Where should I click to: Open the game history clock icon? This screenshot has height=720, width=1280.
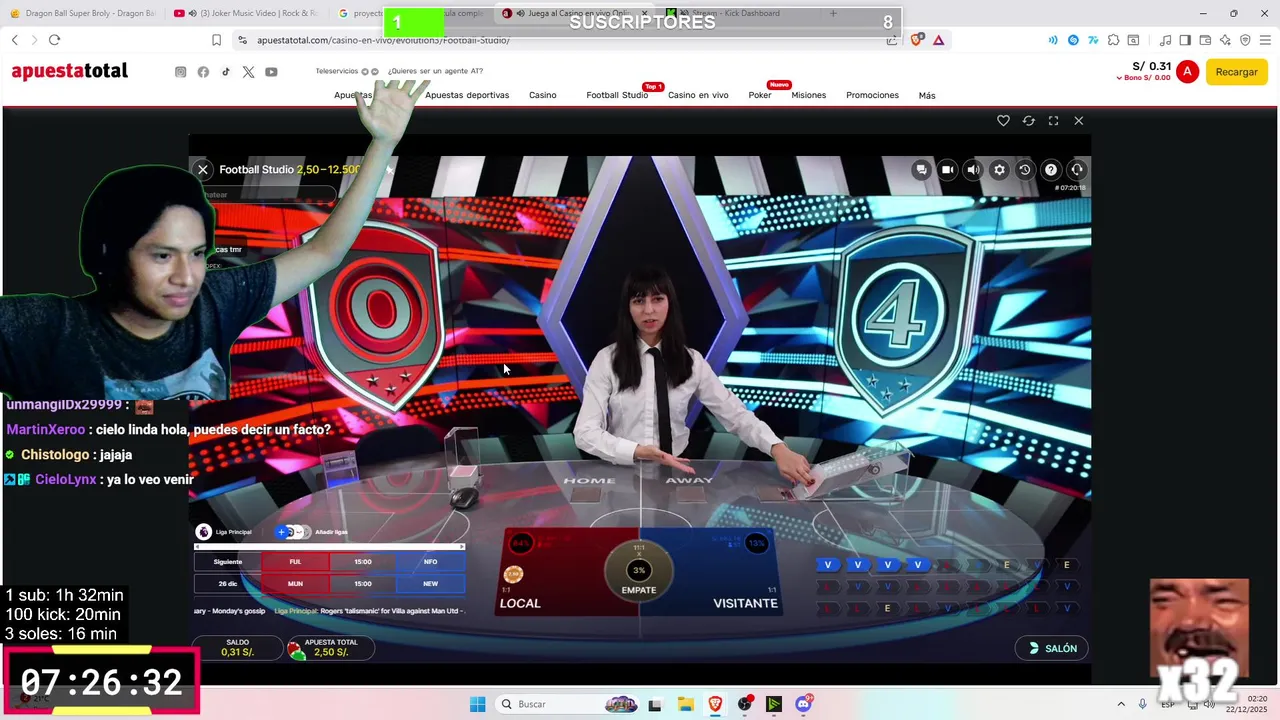pos(1025,170)
